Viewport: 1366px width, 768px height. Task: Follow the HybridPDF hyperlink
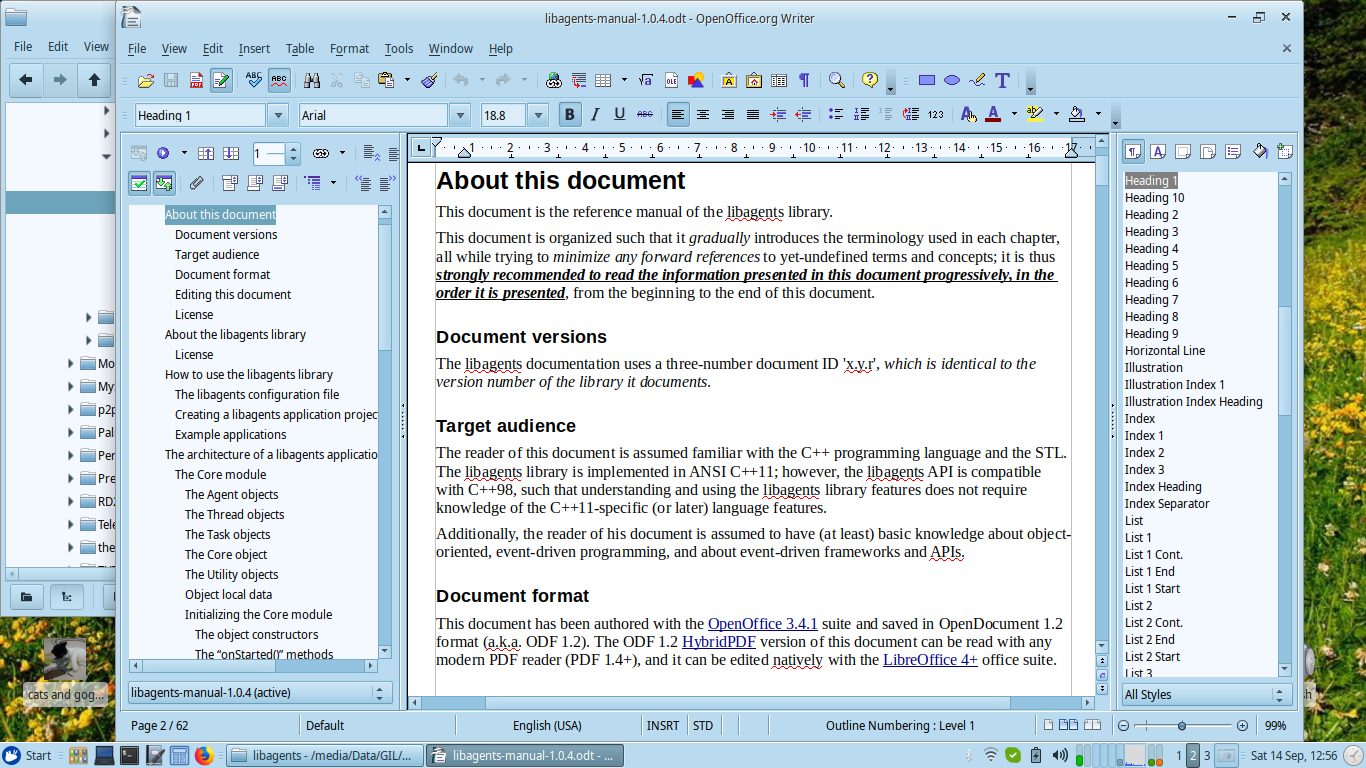coord(719,641)
